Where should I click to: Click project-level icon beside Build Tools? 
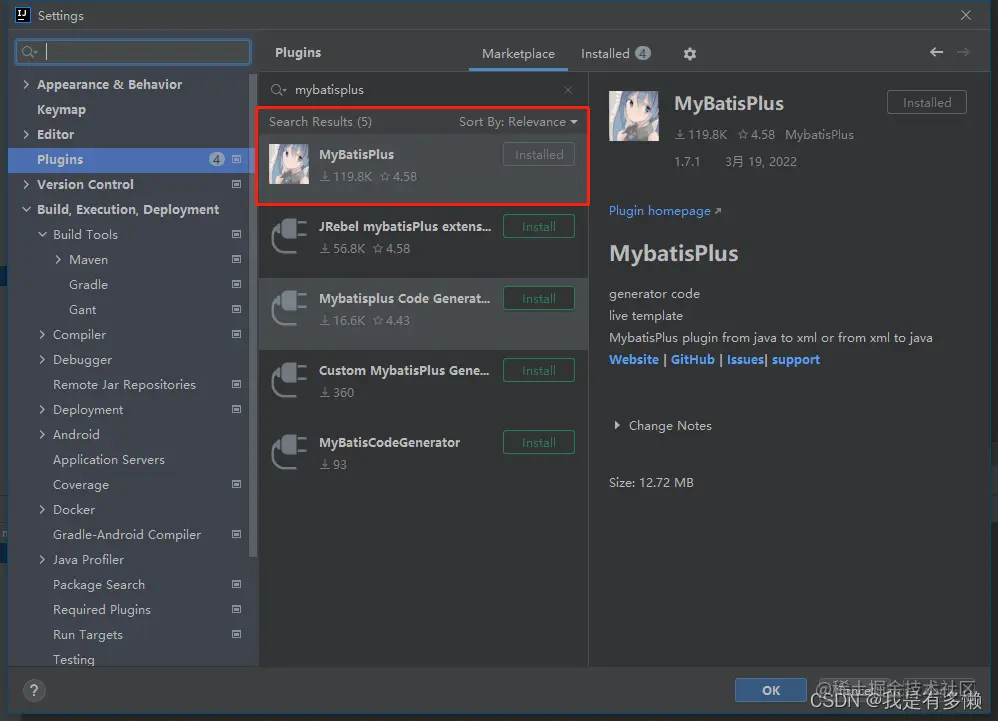(236, 234)
